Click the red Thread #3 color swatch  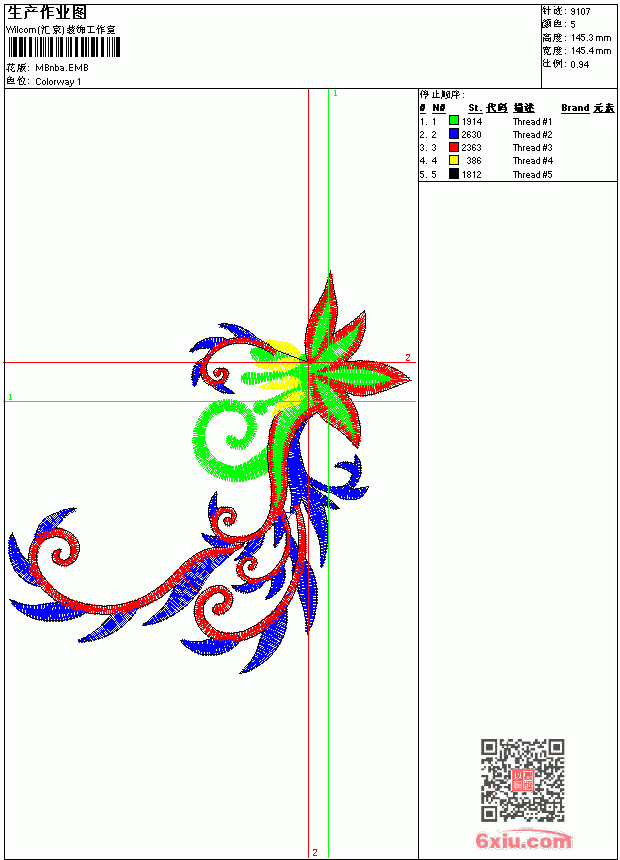tap(454, 147)
